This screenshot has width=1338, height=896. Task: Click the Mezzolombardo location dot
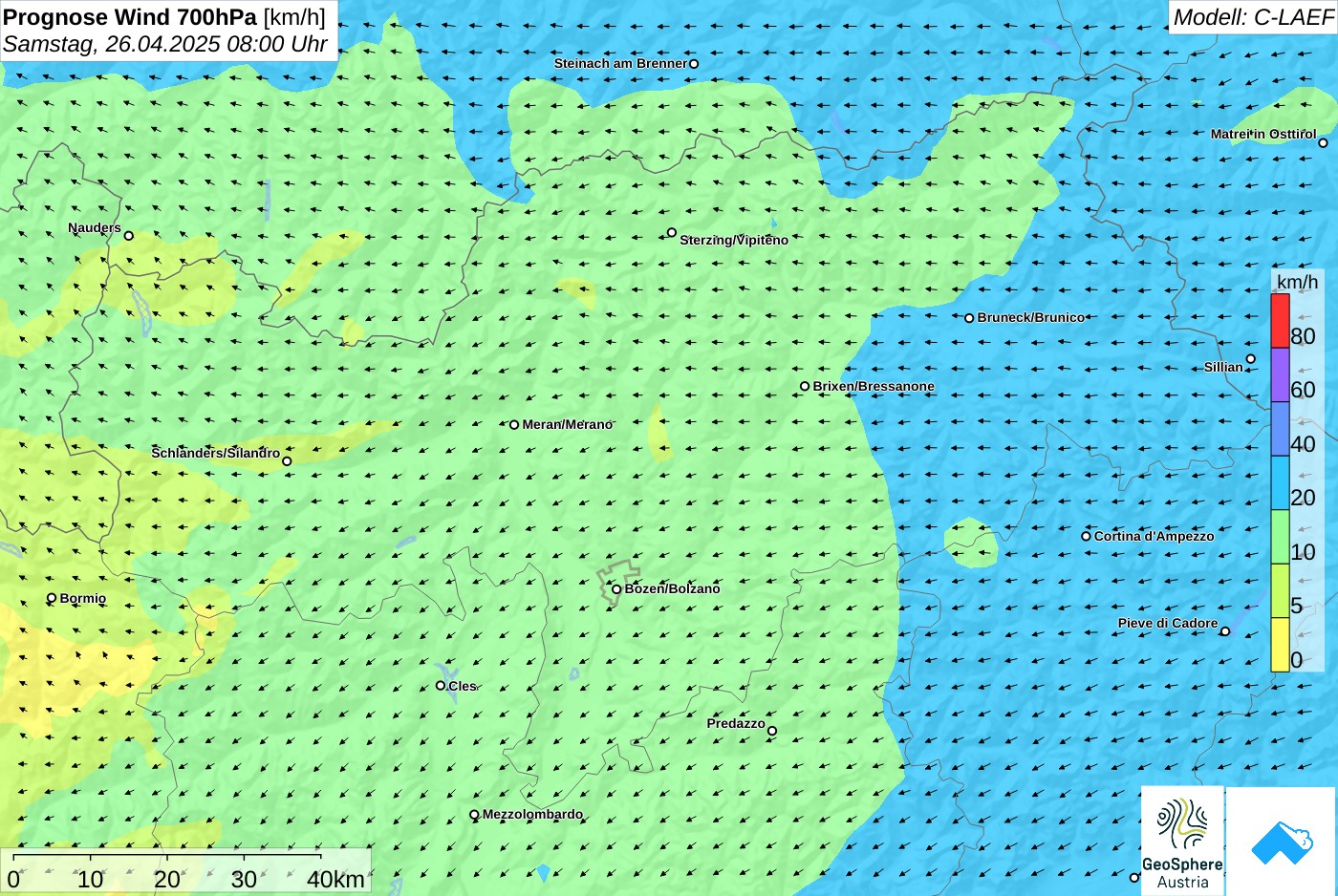point(474,815)
